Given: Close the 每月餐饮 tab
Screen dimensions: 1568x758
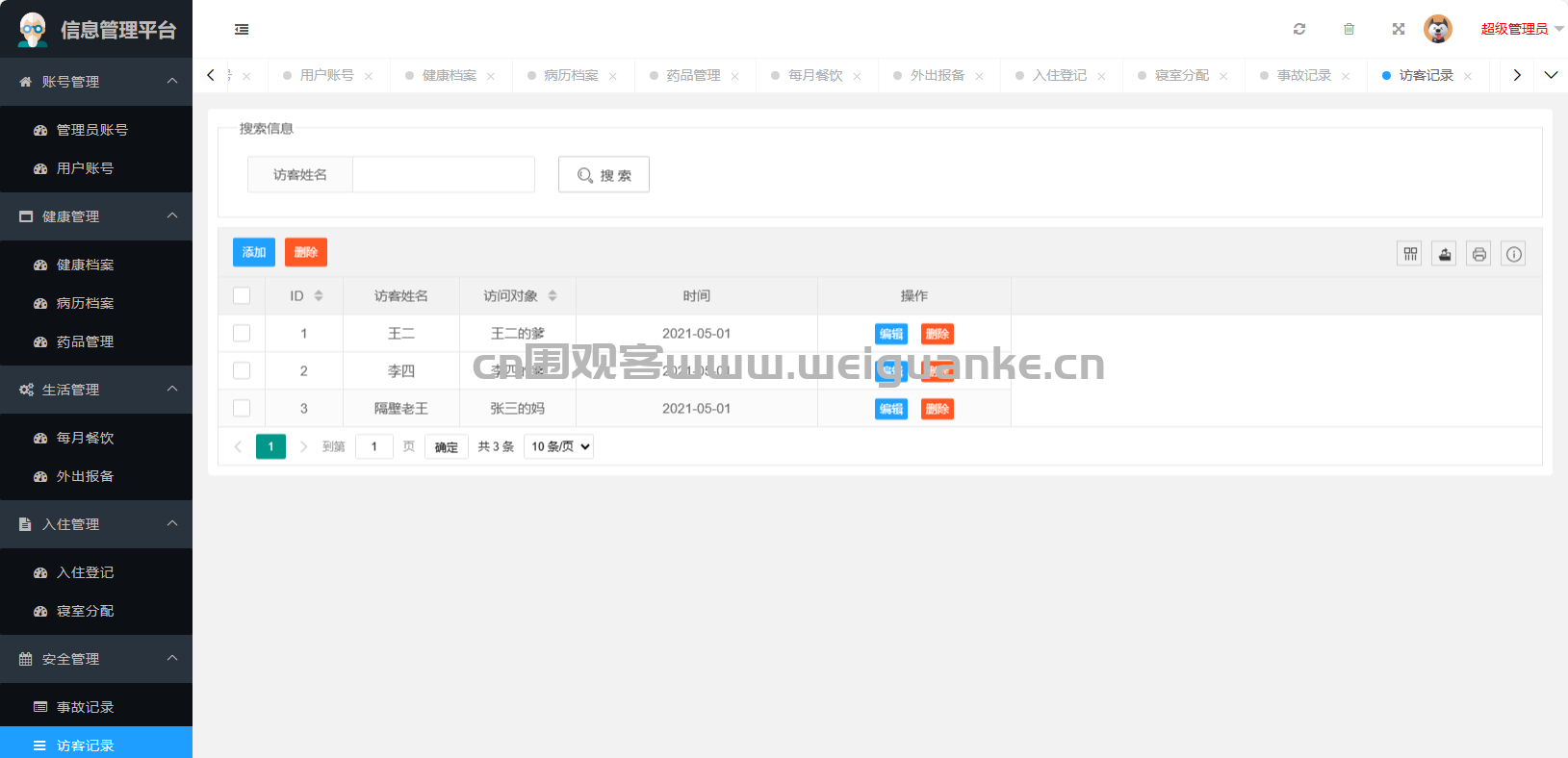Looking at the screenshot, I should coord(858,76).
